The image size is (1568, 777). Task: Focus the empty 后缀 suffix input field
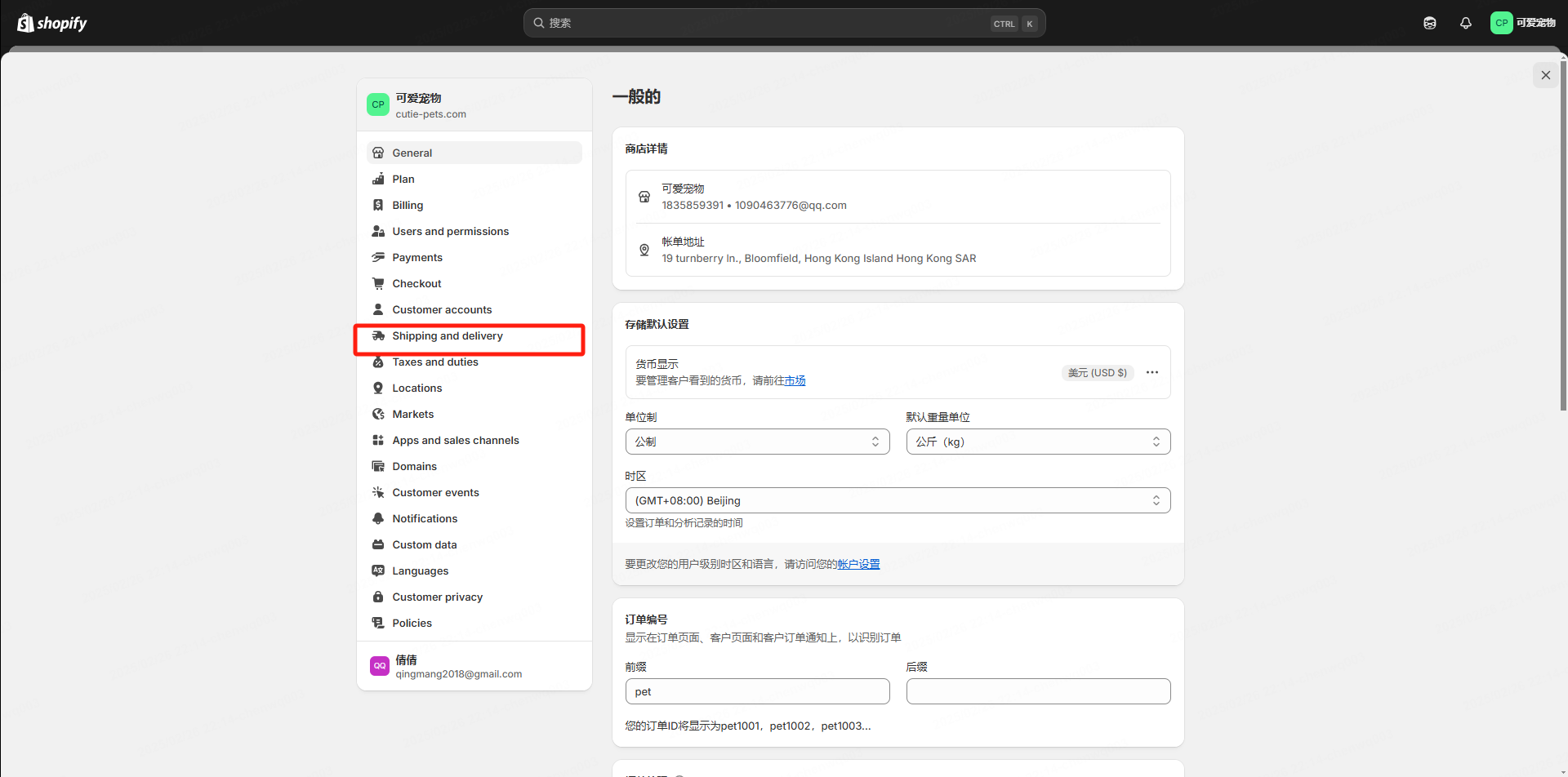coord(1038,691)
